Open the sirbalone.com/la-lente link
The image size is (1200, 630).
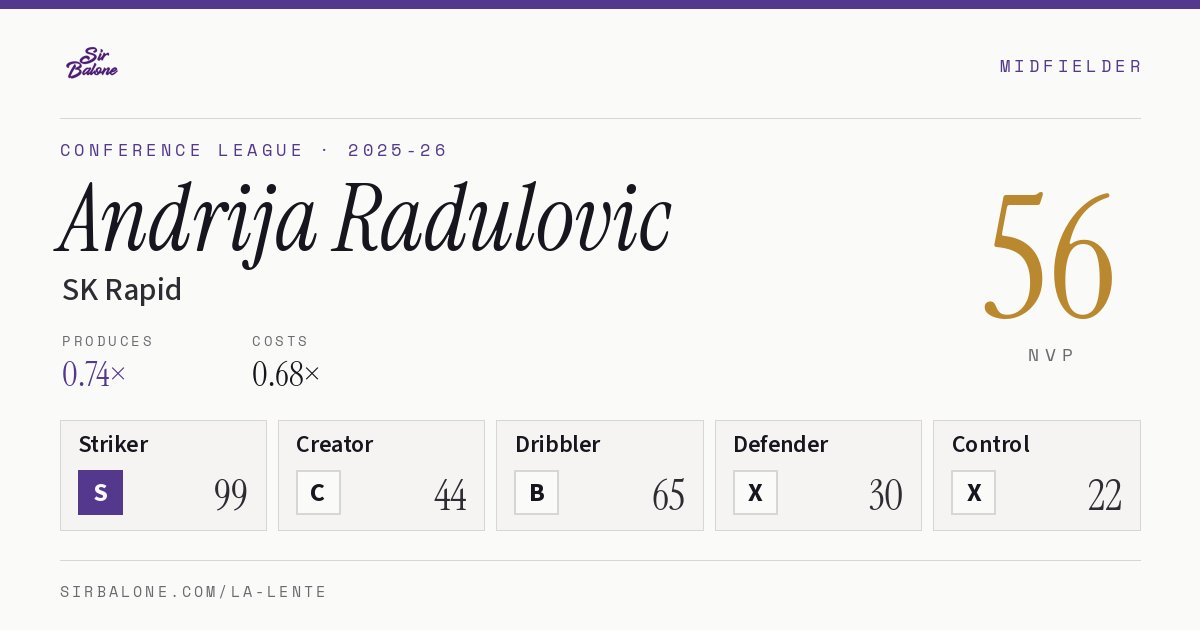[194, 592]
